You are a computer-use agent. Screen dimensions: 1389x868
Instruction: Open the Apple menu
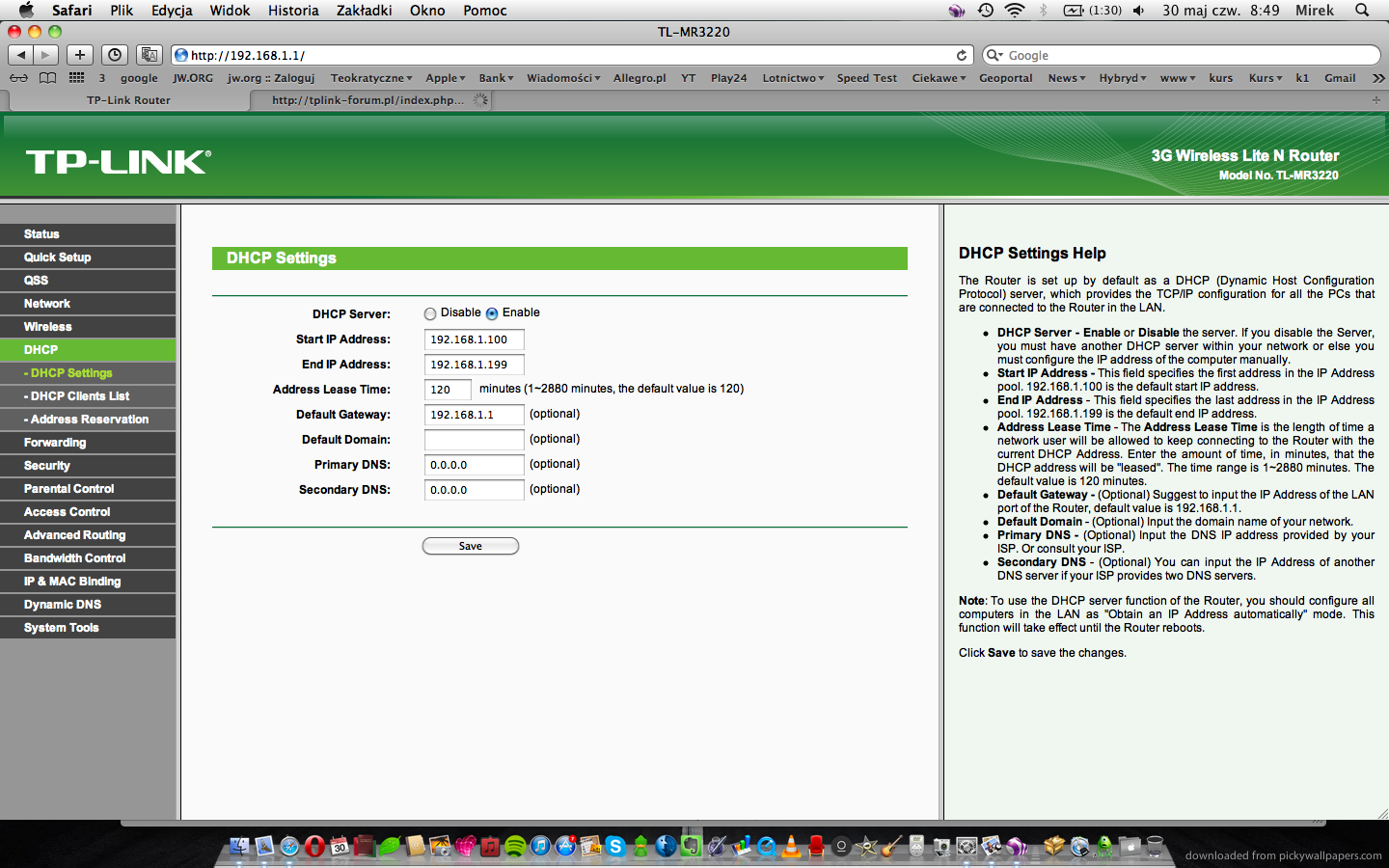pos(26,11)
